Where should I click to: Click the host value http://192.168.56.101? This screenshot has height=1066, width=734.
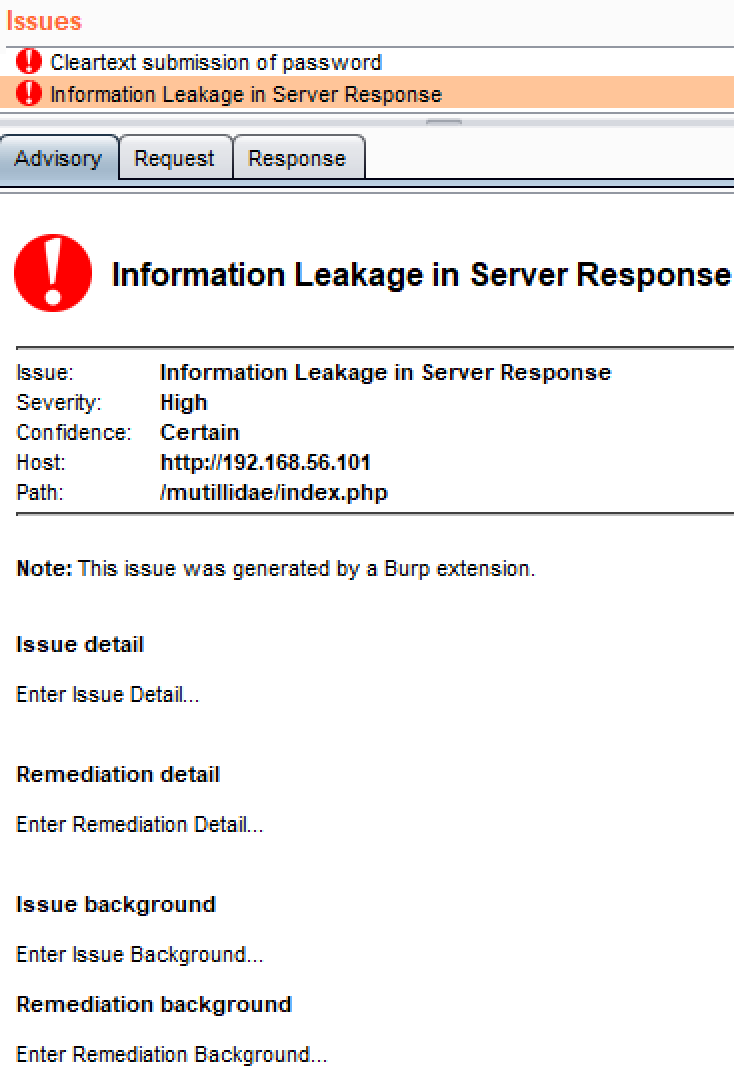[x=265, y=462]
